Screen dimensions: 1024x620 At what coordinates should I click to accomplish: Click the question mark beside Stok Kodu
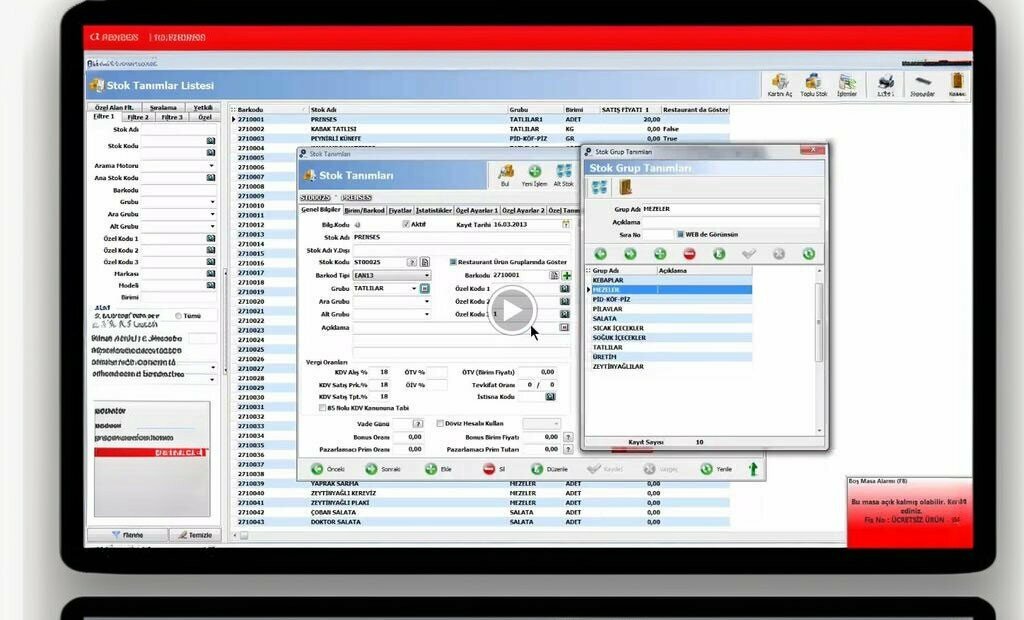pyautogui.click(x=411, y=262)
